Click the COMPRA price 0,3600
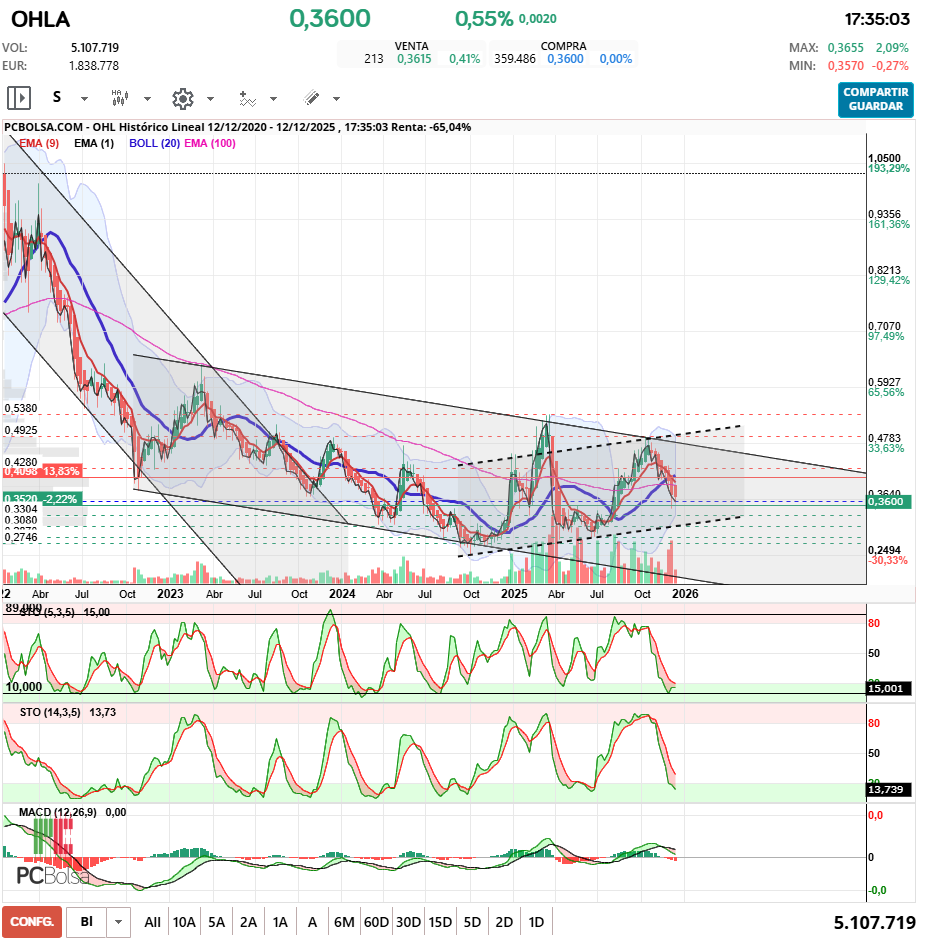 [x=565, y=59]
